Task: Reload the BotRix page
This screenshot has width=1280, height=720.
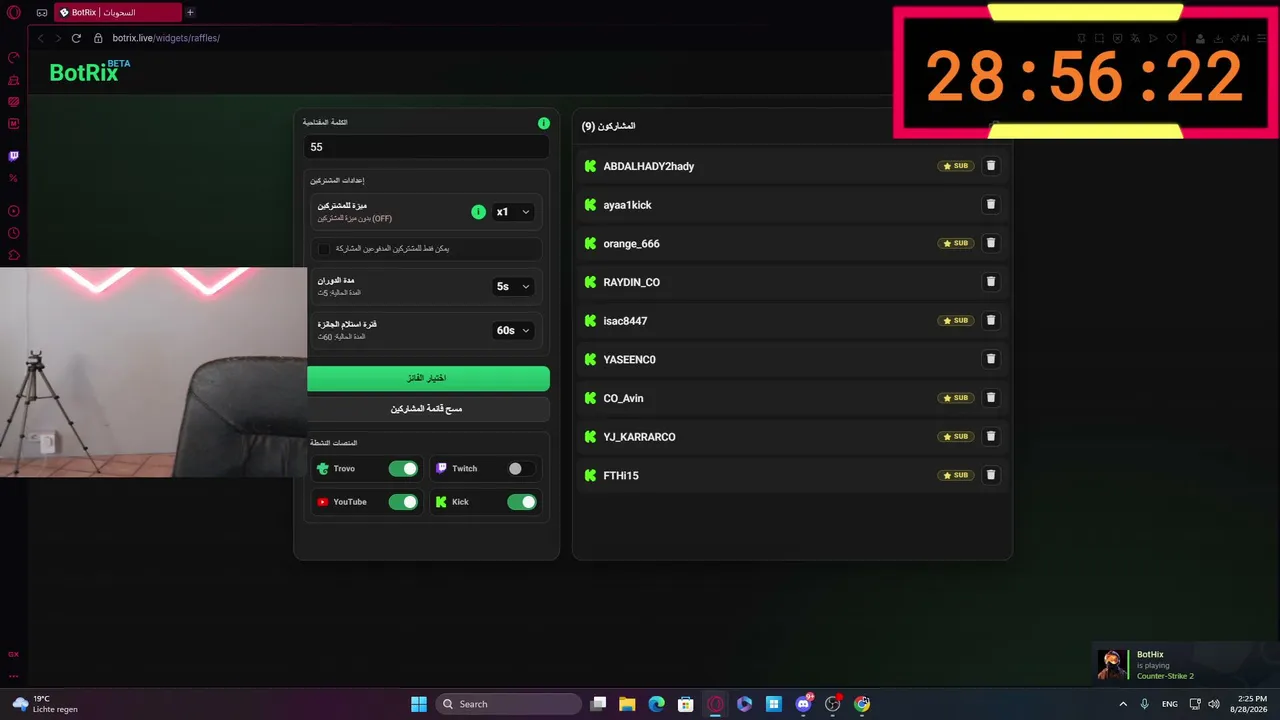Action: tap(76, 38)
